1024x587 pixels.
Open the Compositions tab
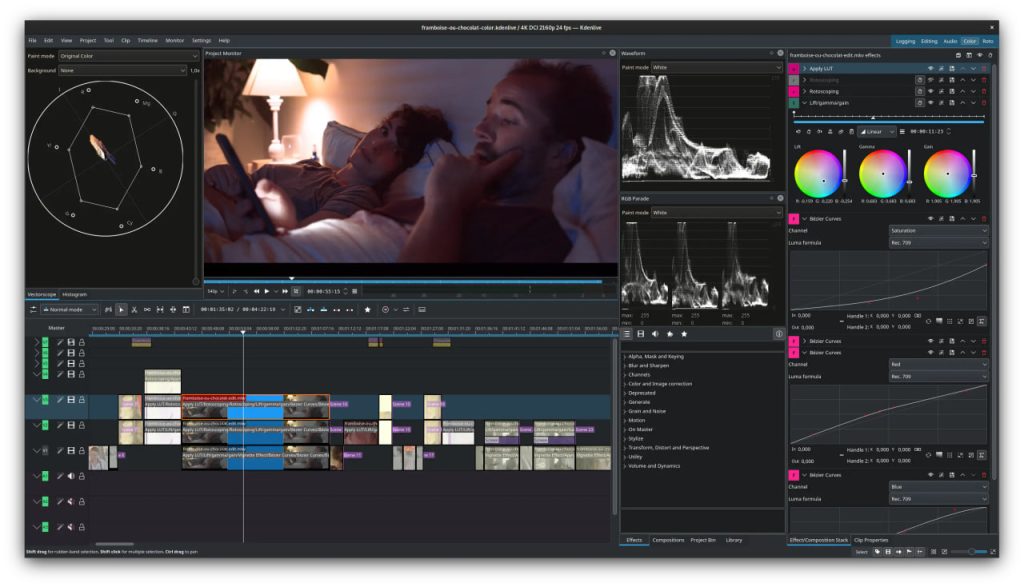pyautogui.click(x=668, y=540)
